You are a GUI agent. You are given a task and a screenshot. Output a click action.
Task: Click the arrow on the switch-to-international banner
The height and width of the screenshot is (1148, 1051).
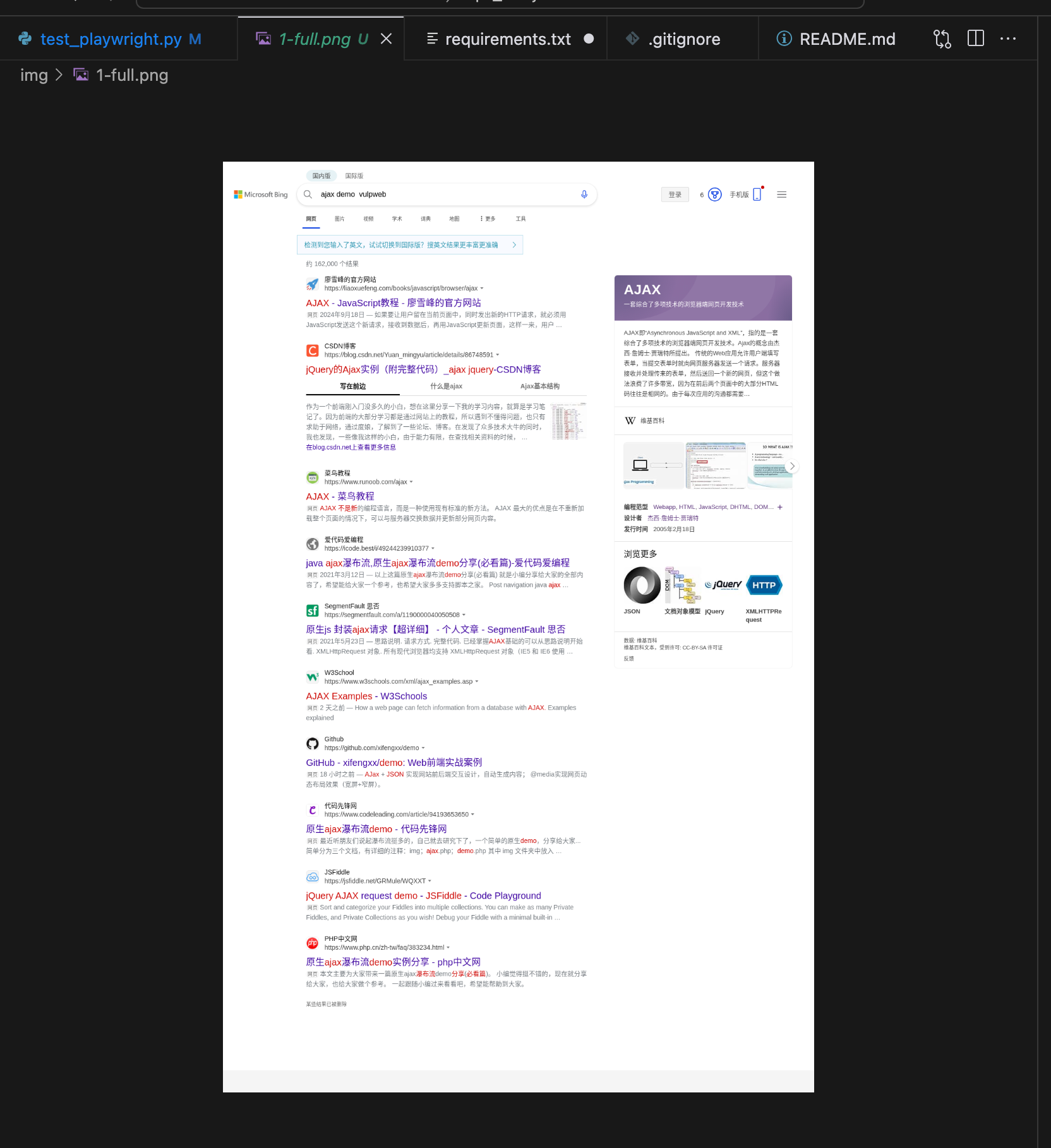[514, 245]
